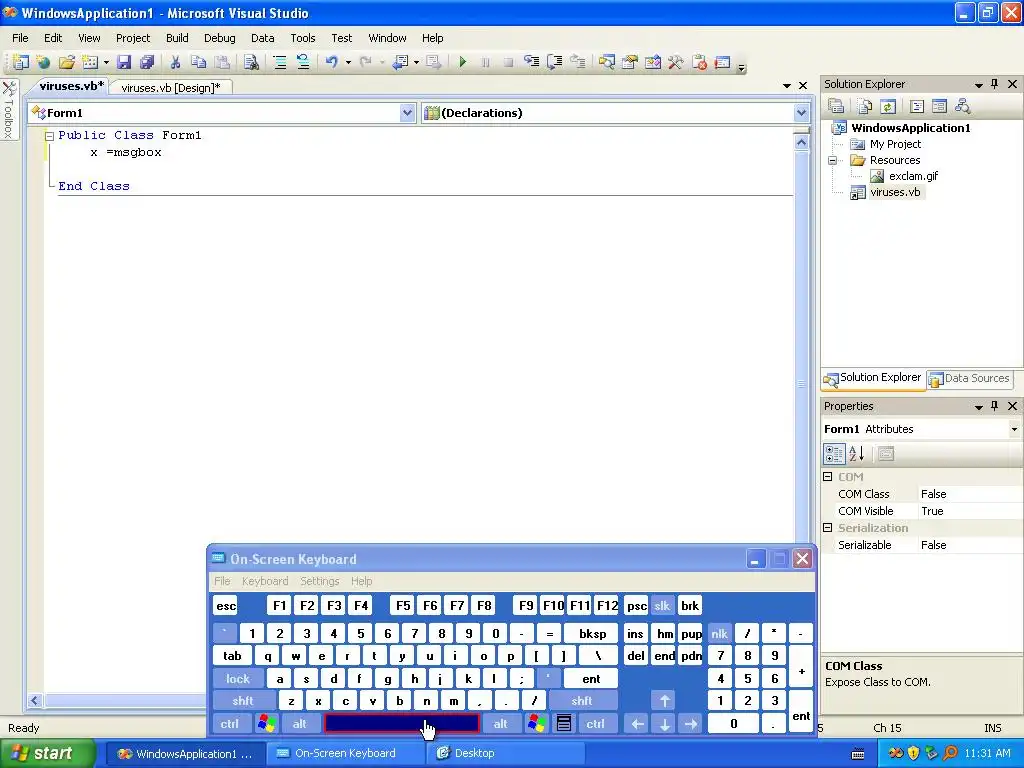Viewport: 1024px width, 768px height.
Task: Click Refresh icon in Solution Explorer
Action: [x=888, y=106]
